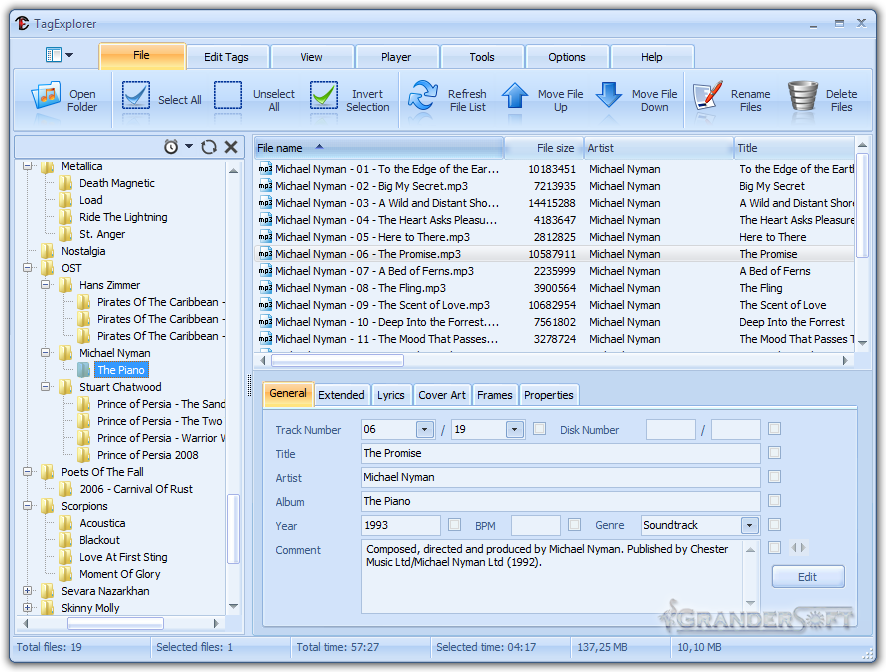
Task: Click the Invert Selection icon
Action: click(x=323, y=98)
